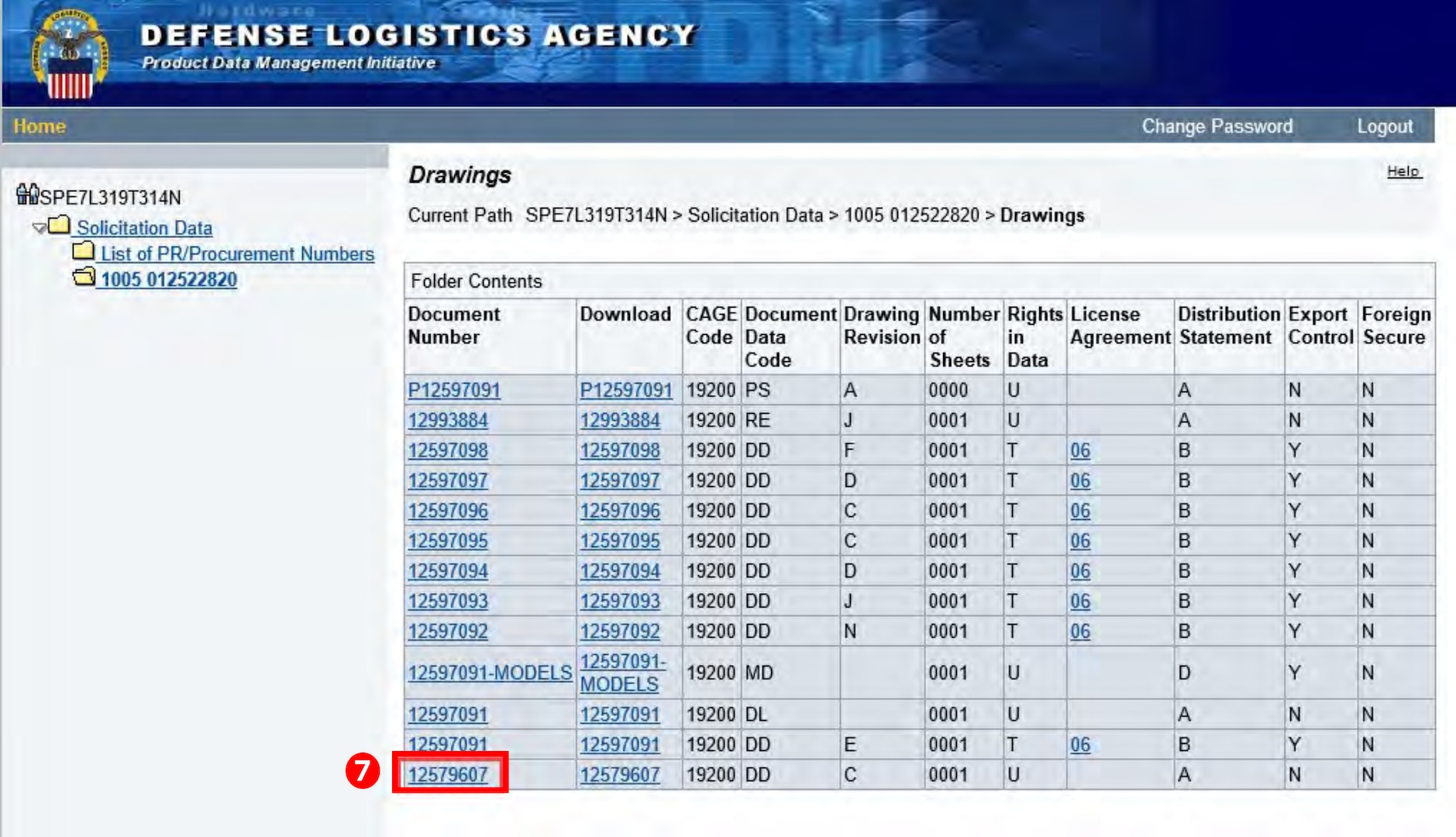Download 12597091 in the DL row
This screenshot has width=1456, height=837.
(x=620, y=715)
